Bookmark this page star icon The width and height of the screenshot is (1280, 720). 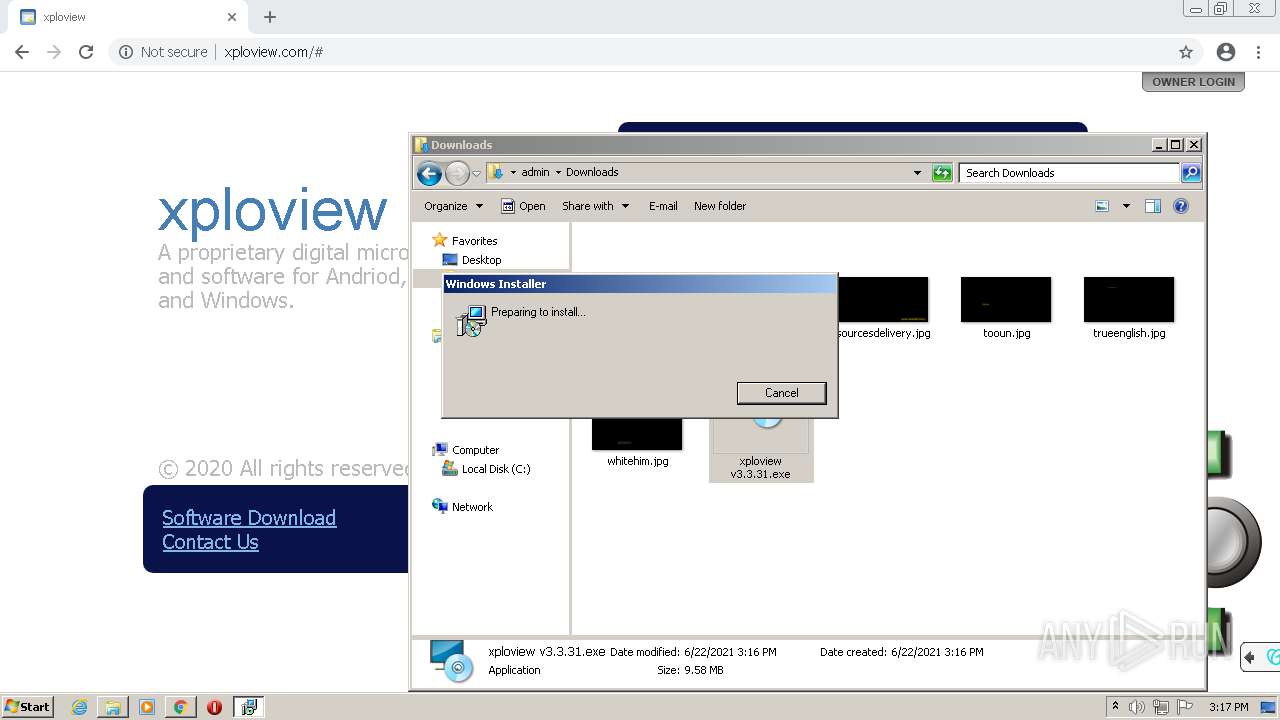1186,52
